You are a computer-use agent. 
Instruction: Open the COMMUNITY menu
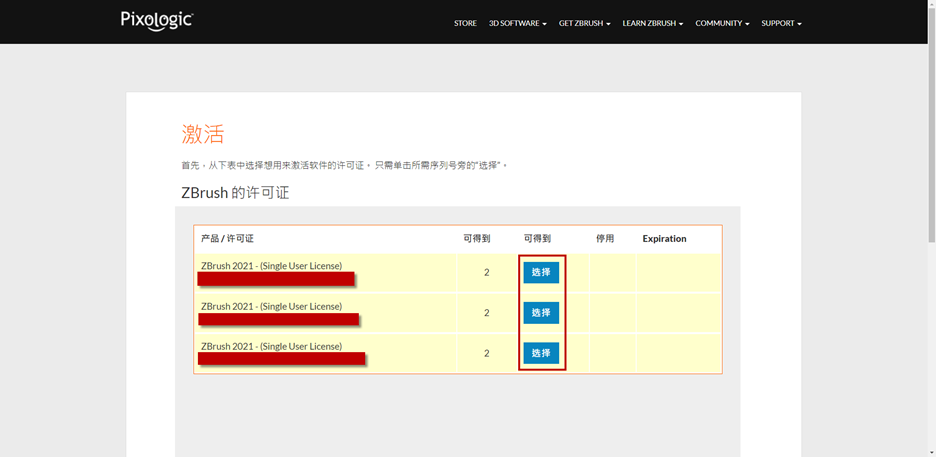click(722, 23)
